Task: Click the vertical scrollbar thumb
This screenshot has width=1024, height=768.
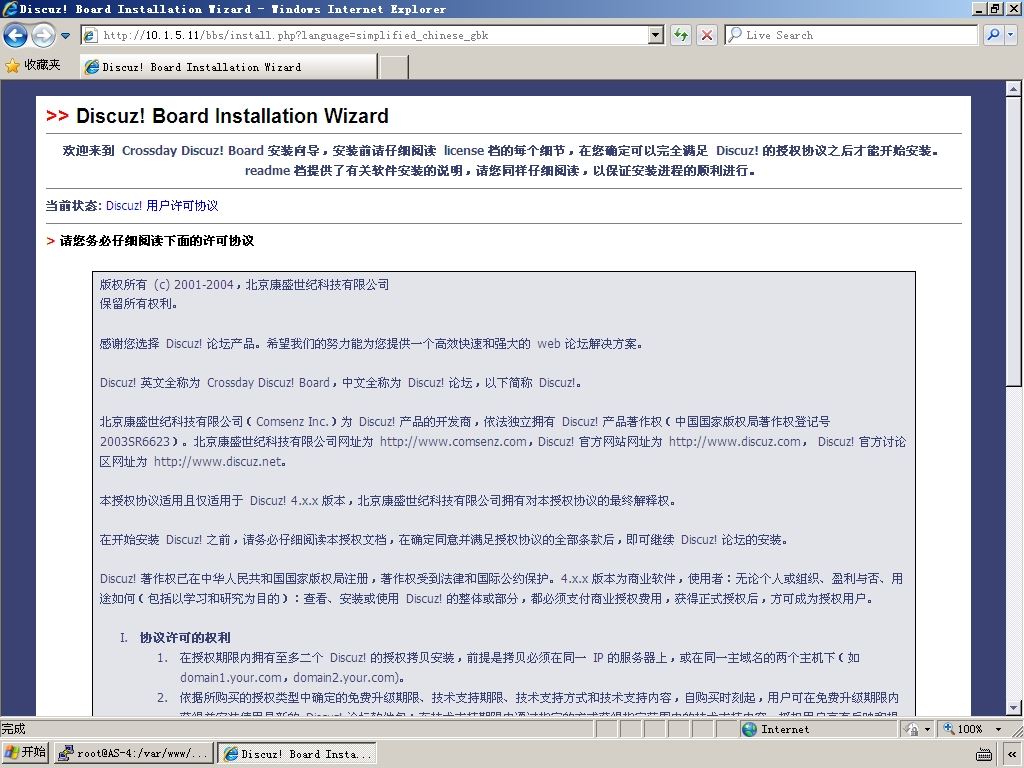Action: coord(1014,241)
